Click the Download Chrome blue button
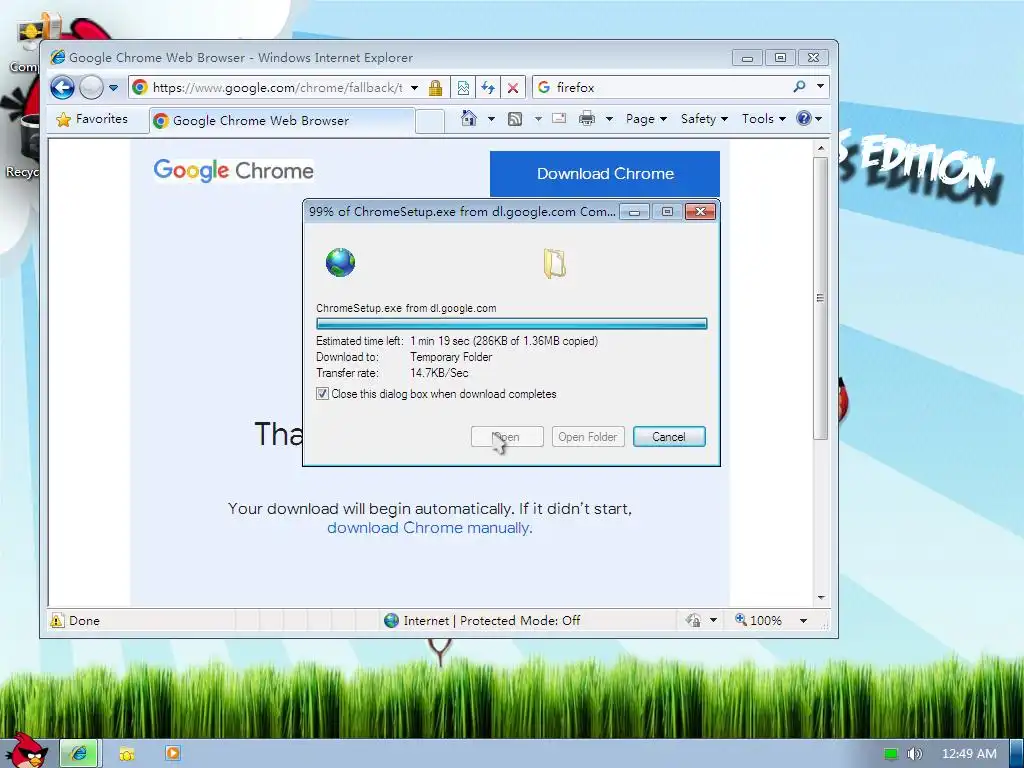Image resolution: width=1024 pixels, height=768 pixels. (605, 174)
